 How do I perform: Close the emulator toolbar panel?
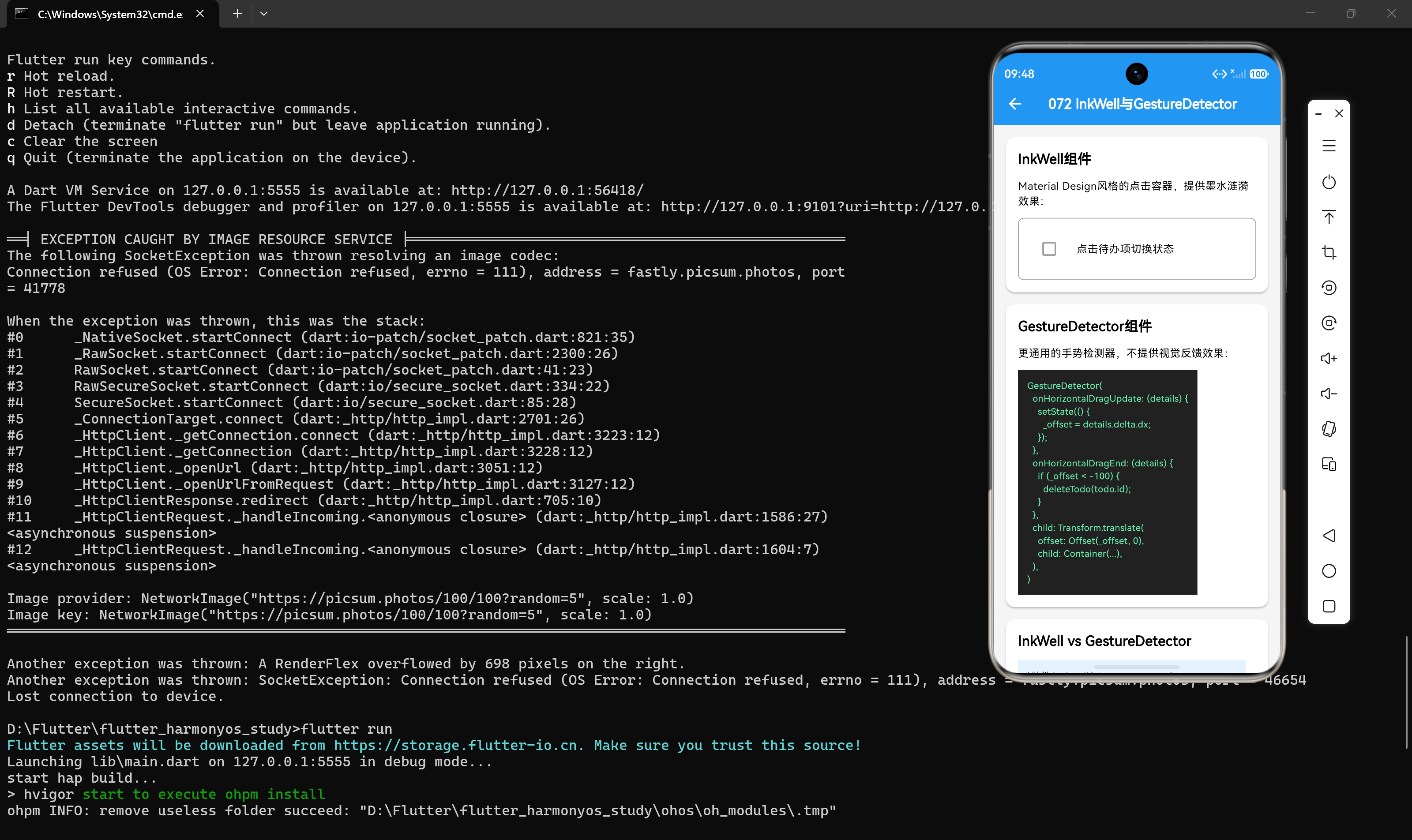[1339, 114]
